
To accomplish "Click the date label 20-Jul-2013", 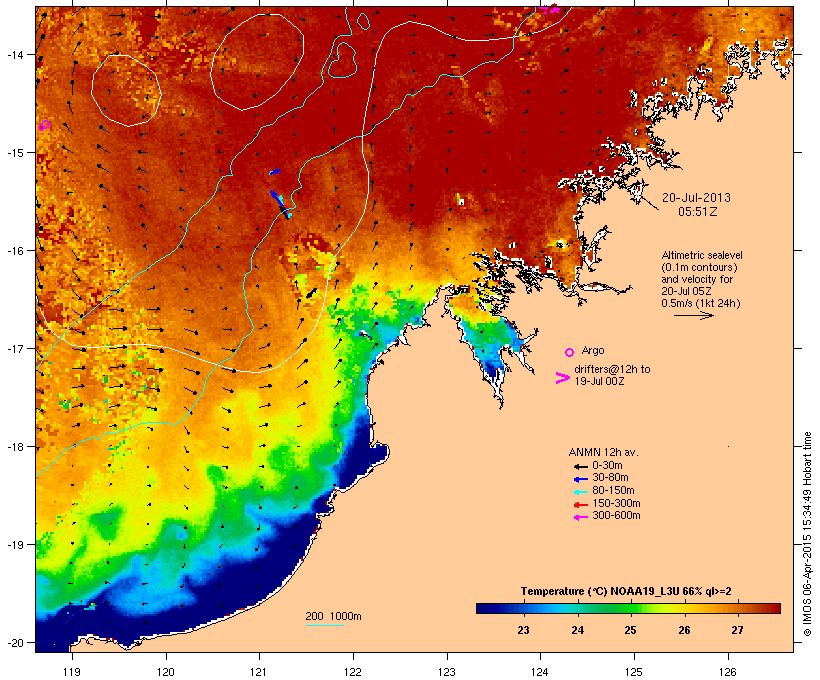I will pos(696,198).
